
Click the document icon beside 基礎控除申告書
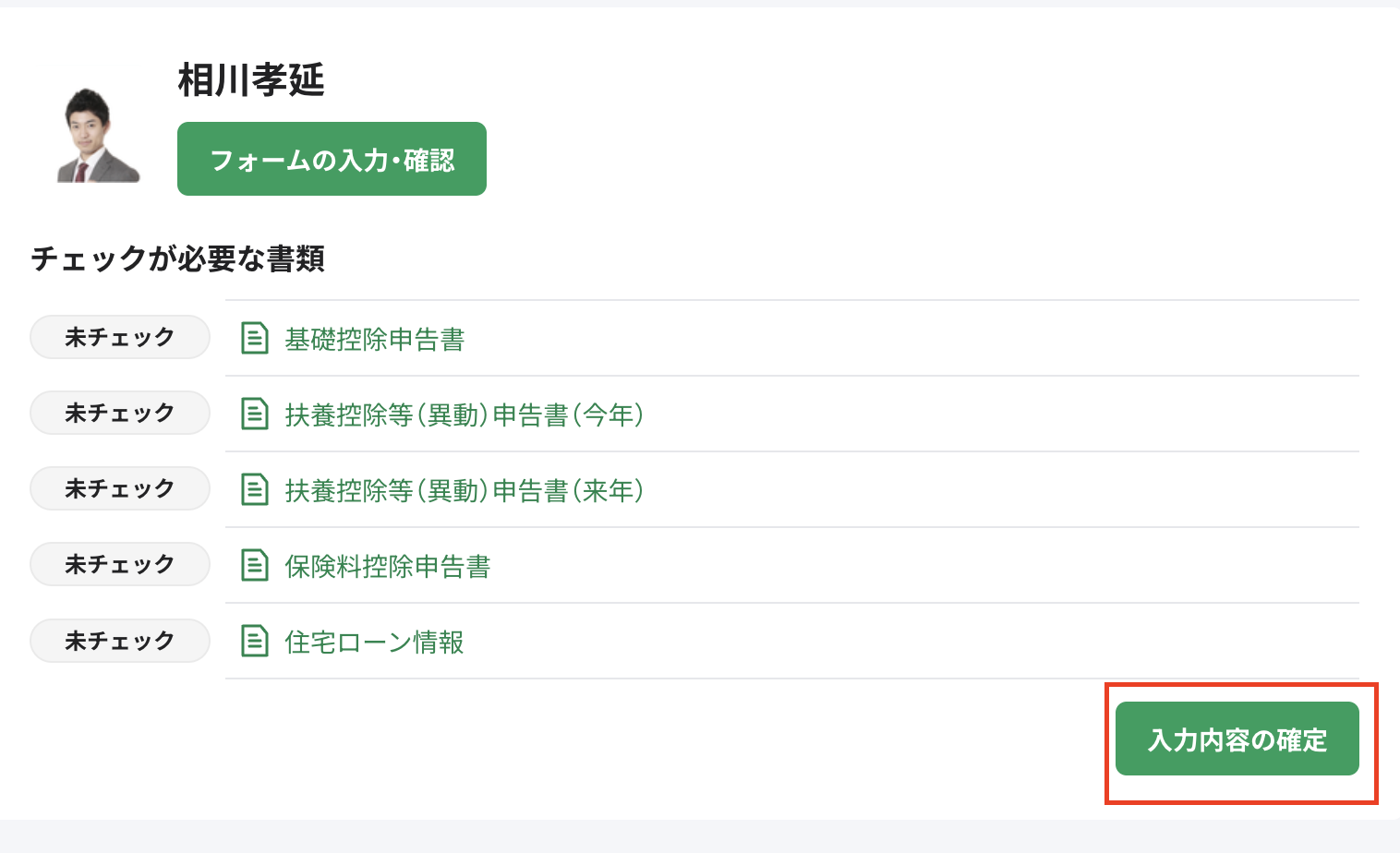(253, 339)
